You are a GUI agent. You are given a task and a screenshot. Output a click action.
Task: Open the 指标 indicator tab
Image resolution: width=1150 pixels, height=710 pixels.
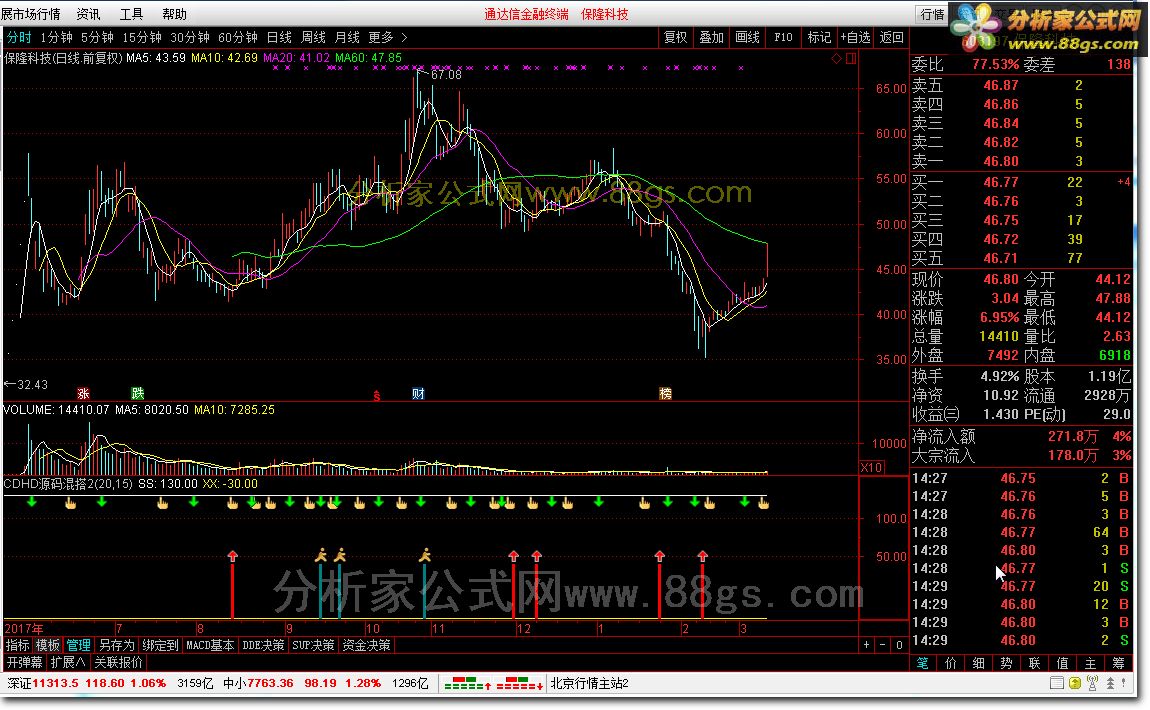(x=18, y=645)
